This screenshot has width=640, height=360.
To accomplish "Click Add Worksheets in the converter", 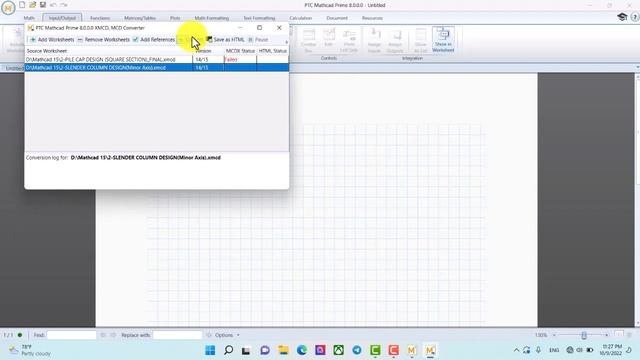I will 52,40.
